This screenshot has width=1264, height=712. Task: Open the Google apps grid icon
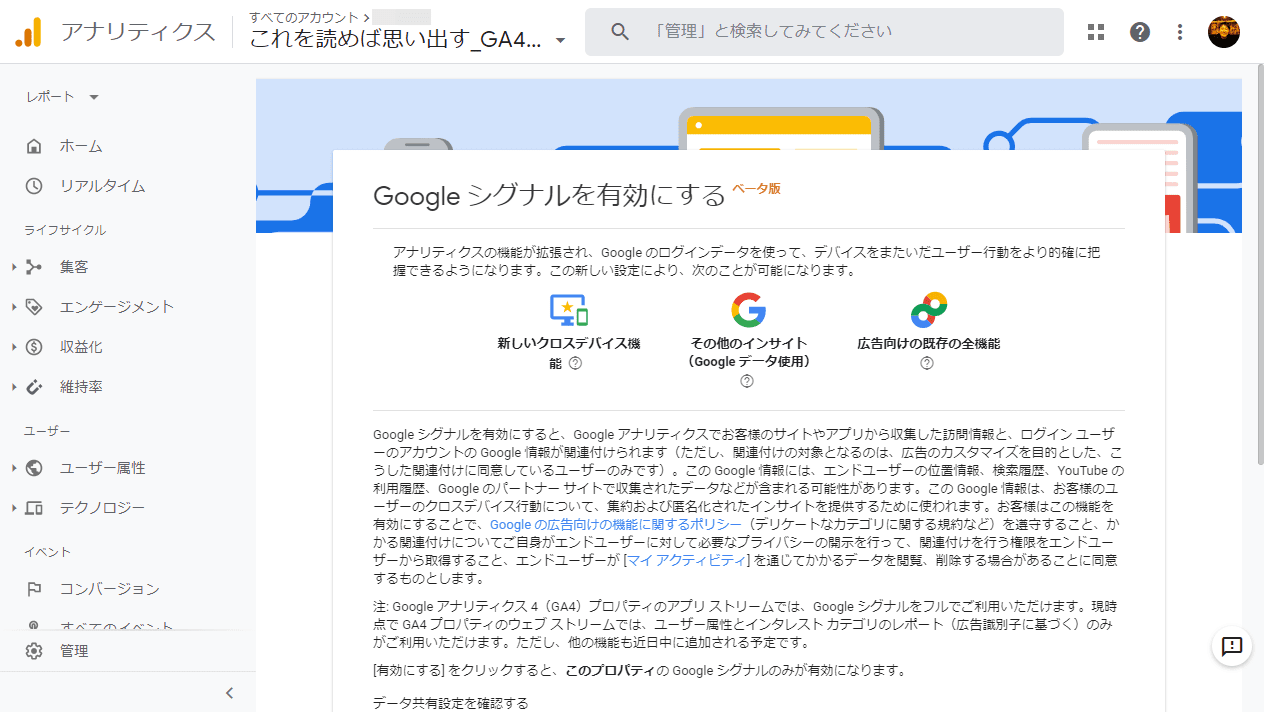(x=1096, y=32)
